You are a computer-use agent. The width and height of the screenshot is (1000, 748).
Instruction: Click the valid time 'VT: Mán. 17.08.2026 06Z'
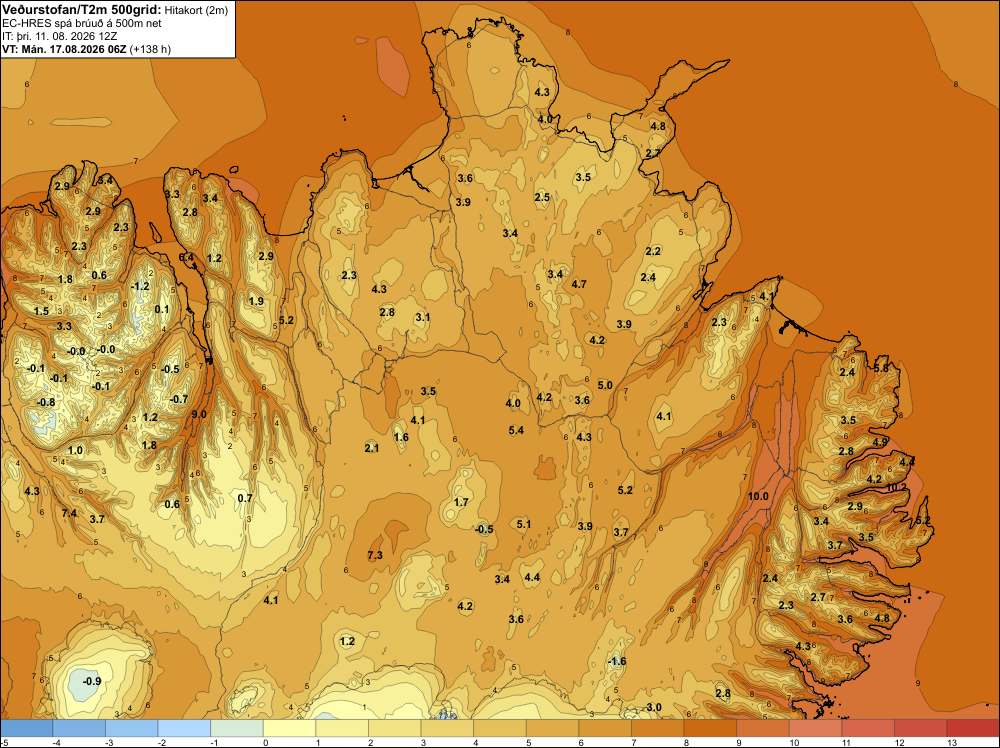pyautogui.click(x=64, y=49)
